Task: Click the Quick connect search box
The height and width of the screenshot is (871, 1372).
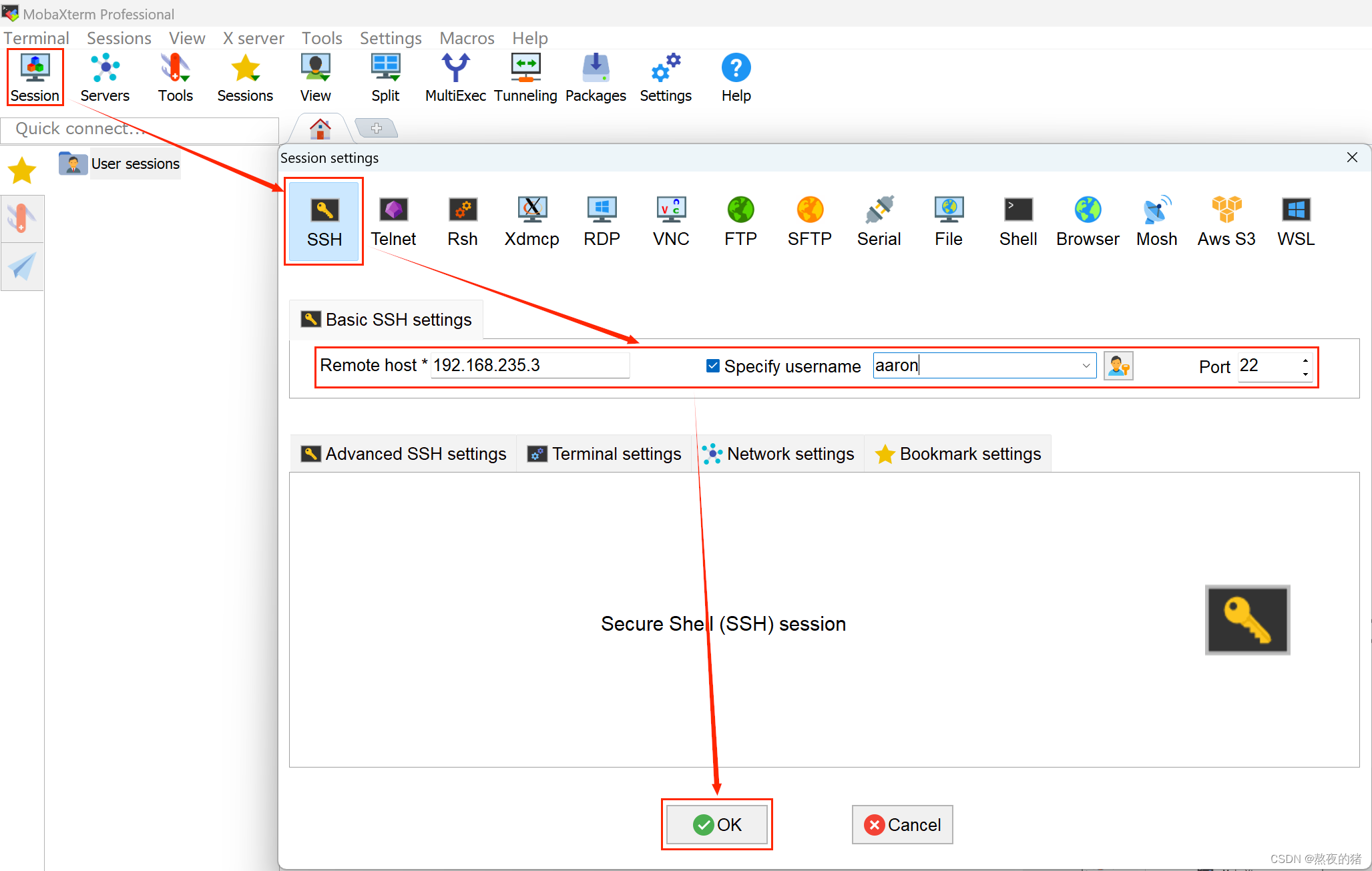Action: click(x=140, y=129)
